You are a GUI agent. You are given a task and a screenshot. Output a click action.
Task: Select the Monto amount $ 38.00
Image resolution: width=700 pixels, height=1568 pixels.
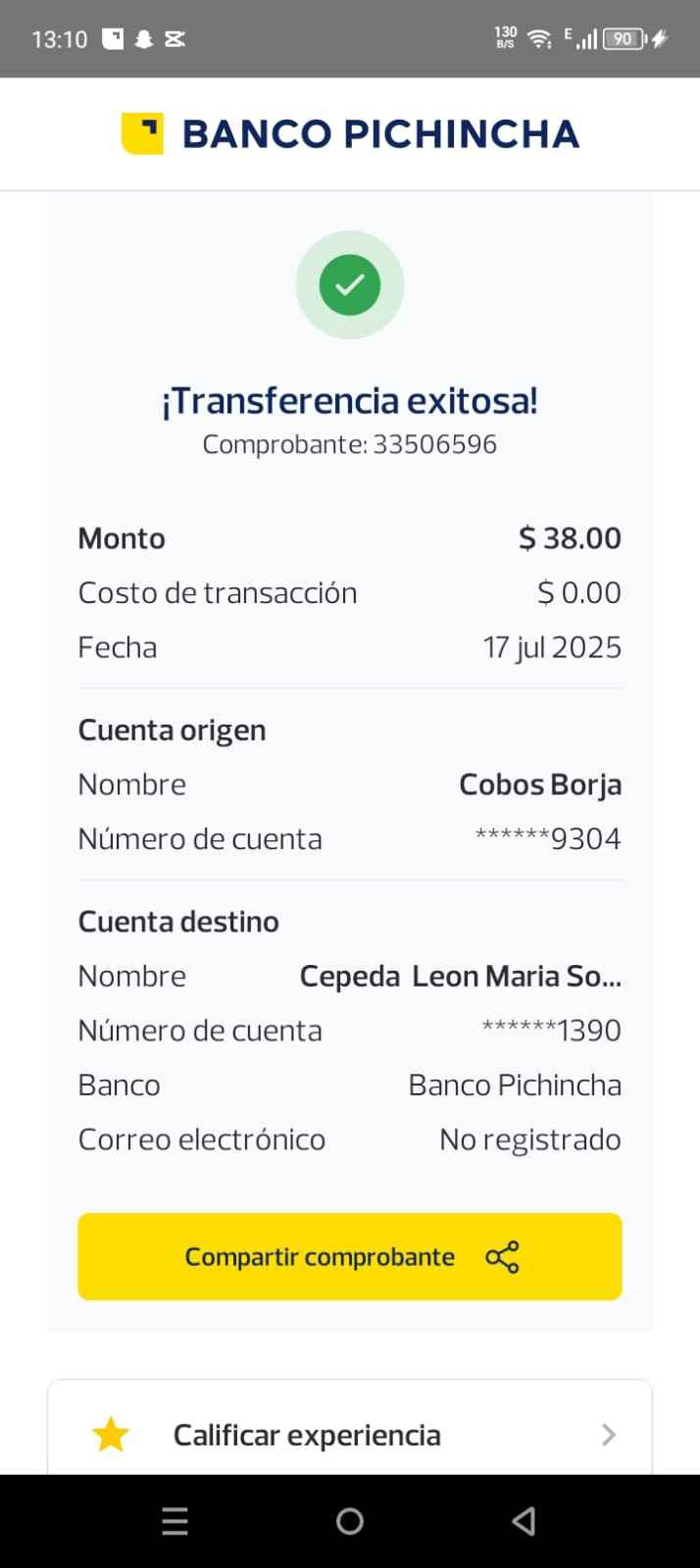[569, 538]
